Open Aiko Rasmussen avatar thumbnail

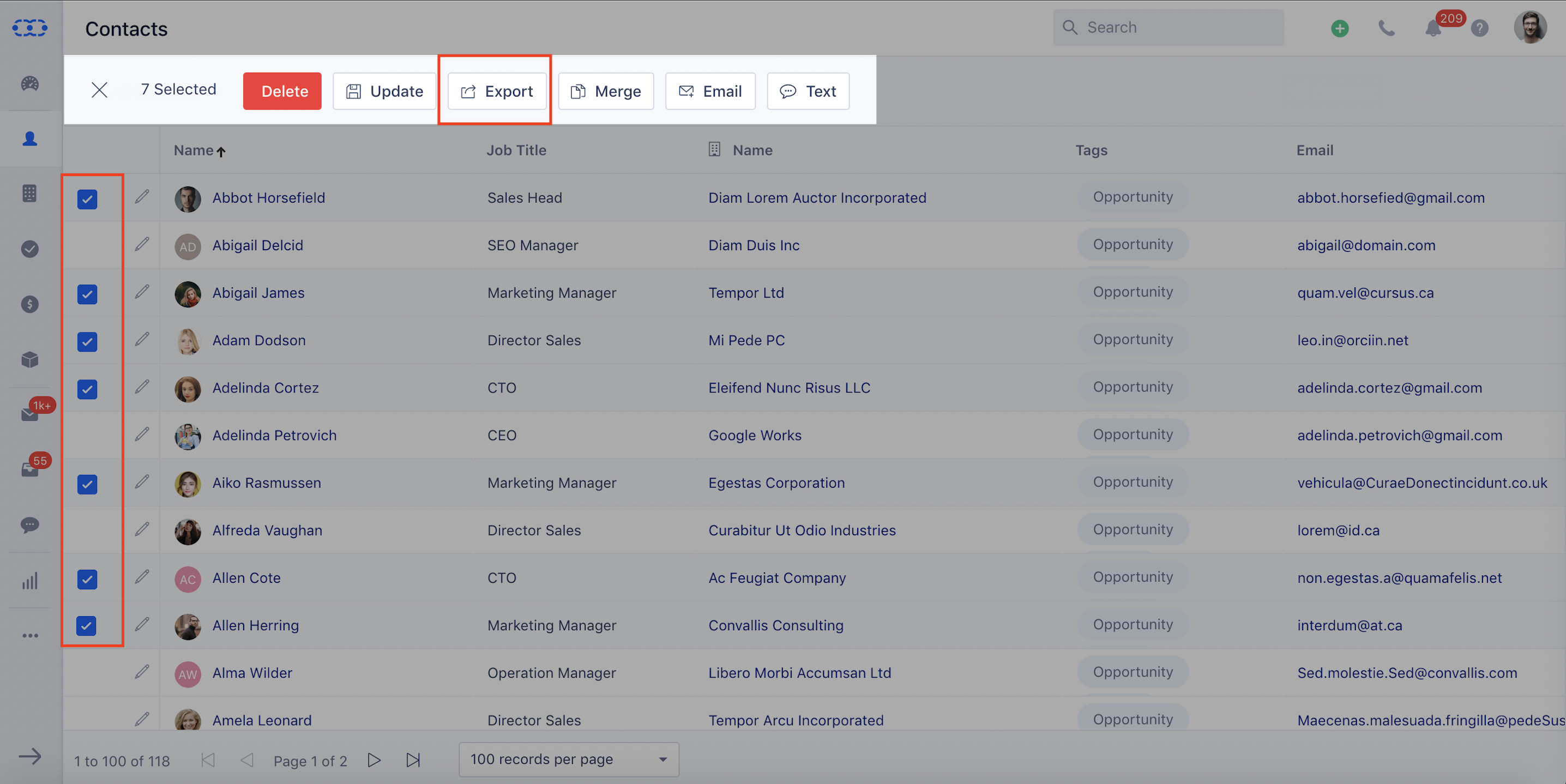[x=188, y=484]
